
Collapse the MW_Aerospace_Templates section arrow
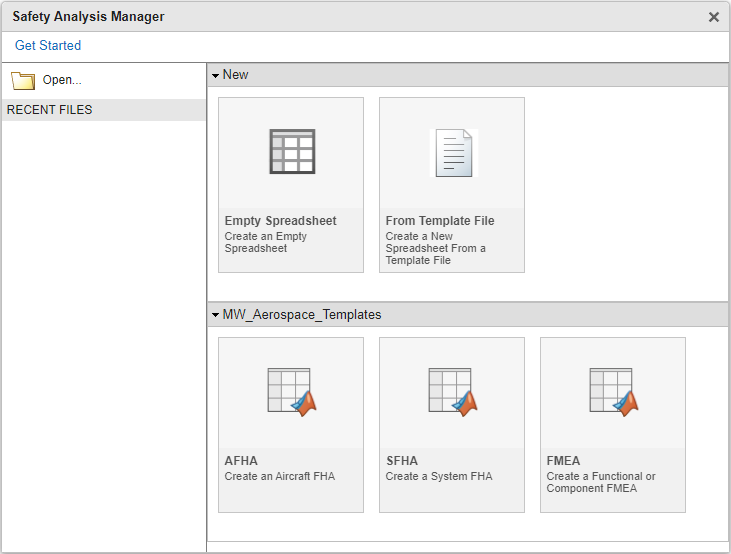pyautogui.click(x=215, y=315)
